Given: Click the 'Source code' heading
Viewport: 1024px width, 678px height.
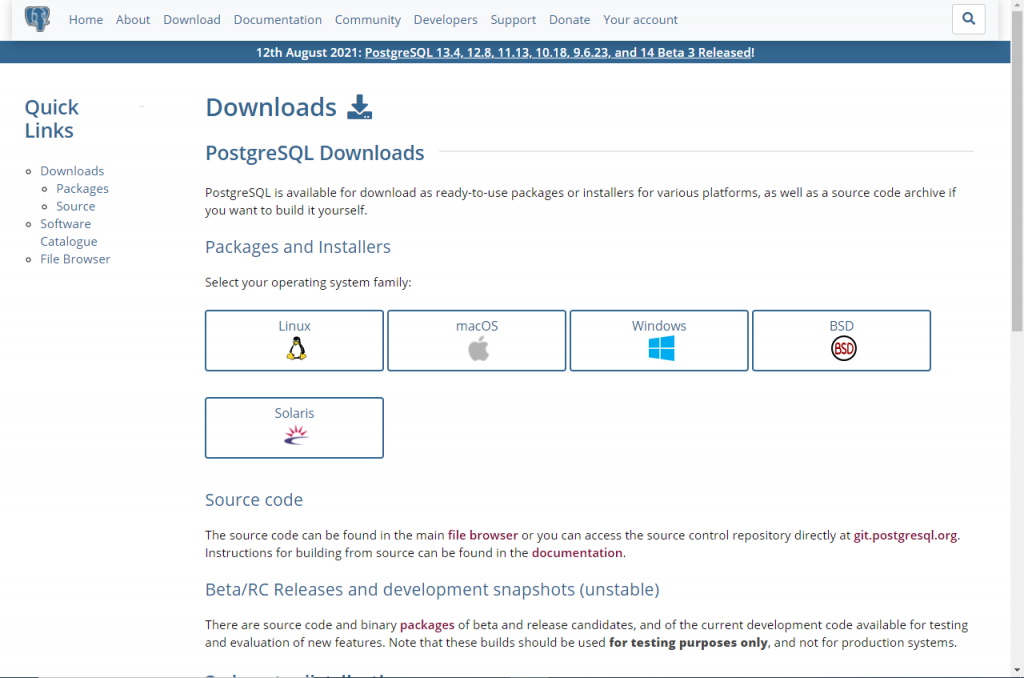Looking at the screenshot, I should 254,499.
